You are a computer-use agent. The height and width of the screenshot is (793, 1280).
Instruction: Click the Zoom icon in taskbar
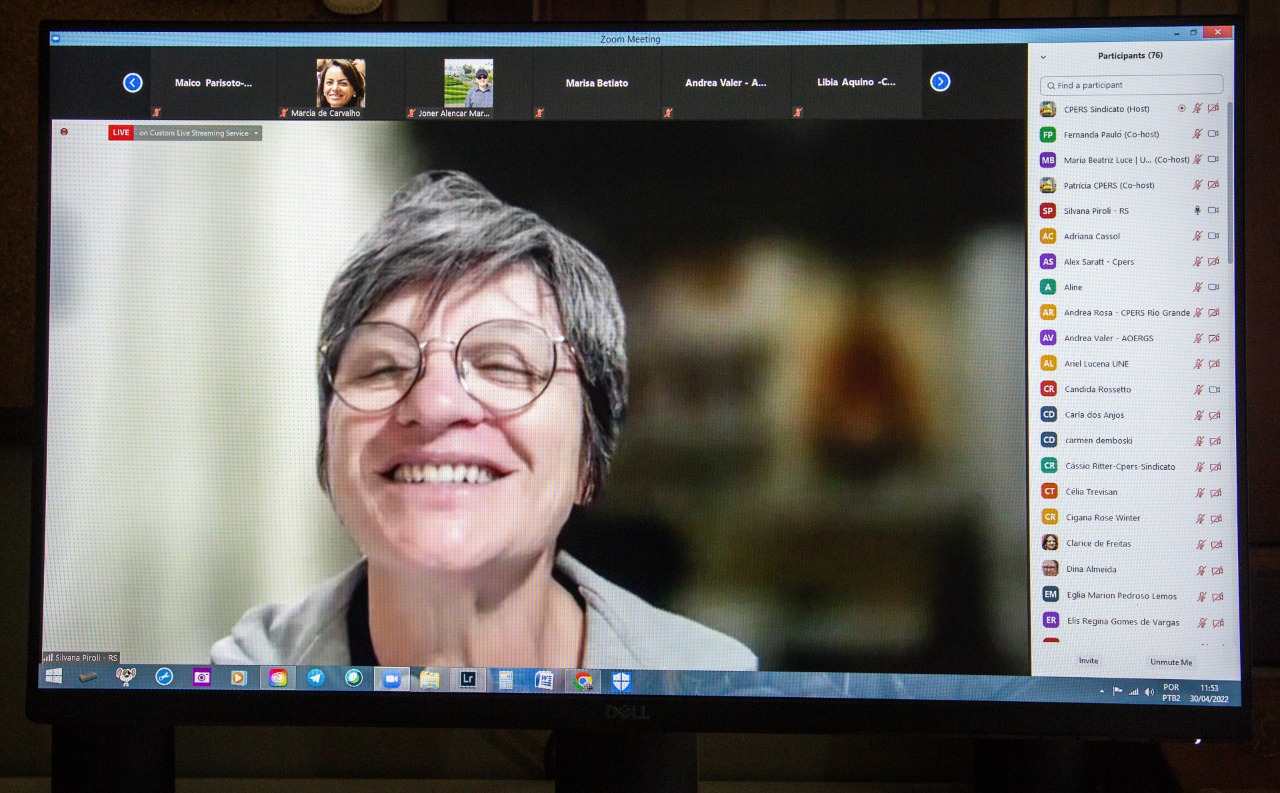[392, 679]
